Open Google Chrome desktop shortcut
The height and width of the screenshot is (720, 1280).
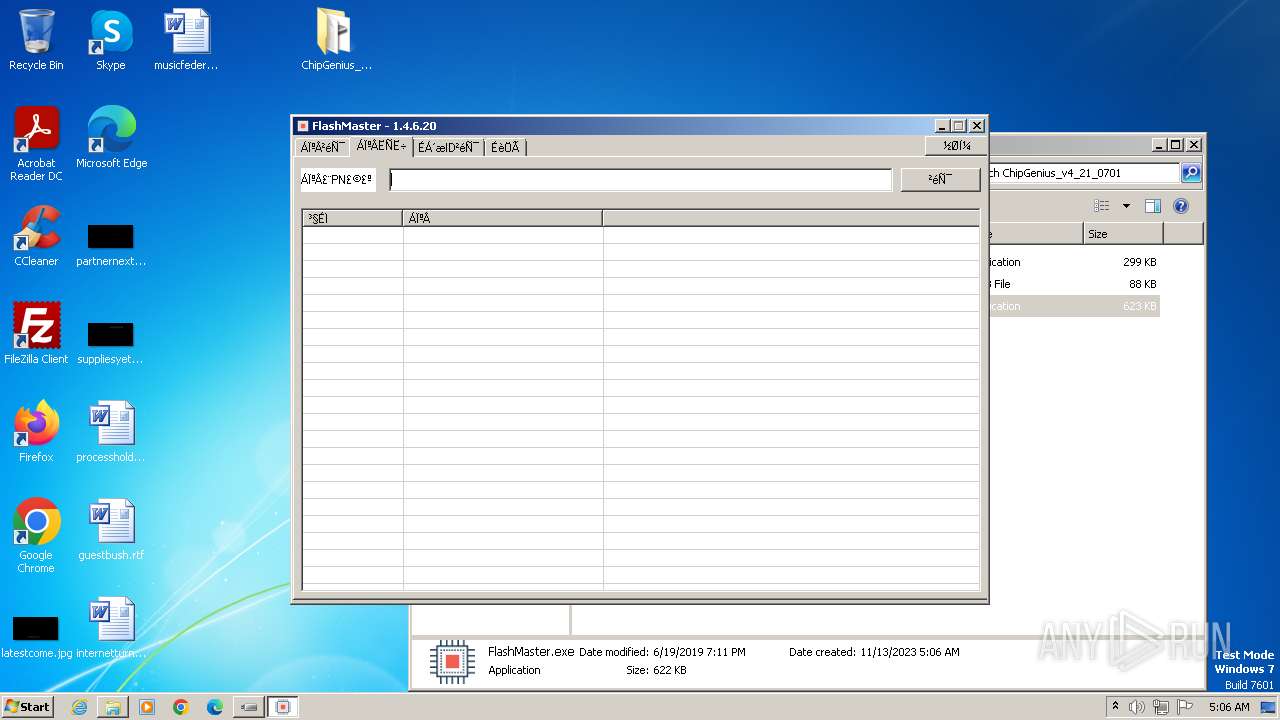coord(36,536)
